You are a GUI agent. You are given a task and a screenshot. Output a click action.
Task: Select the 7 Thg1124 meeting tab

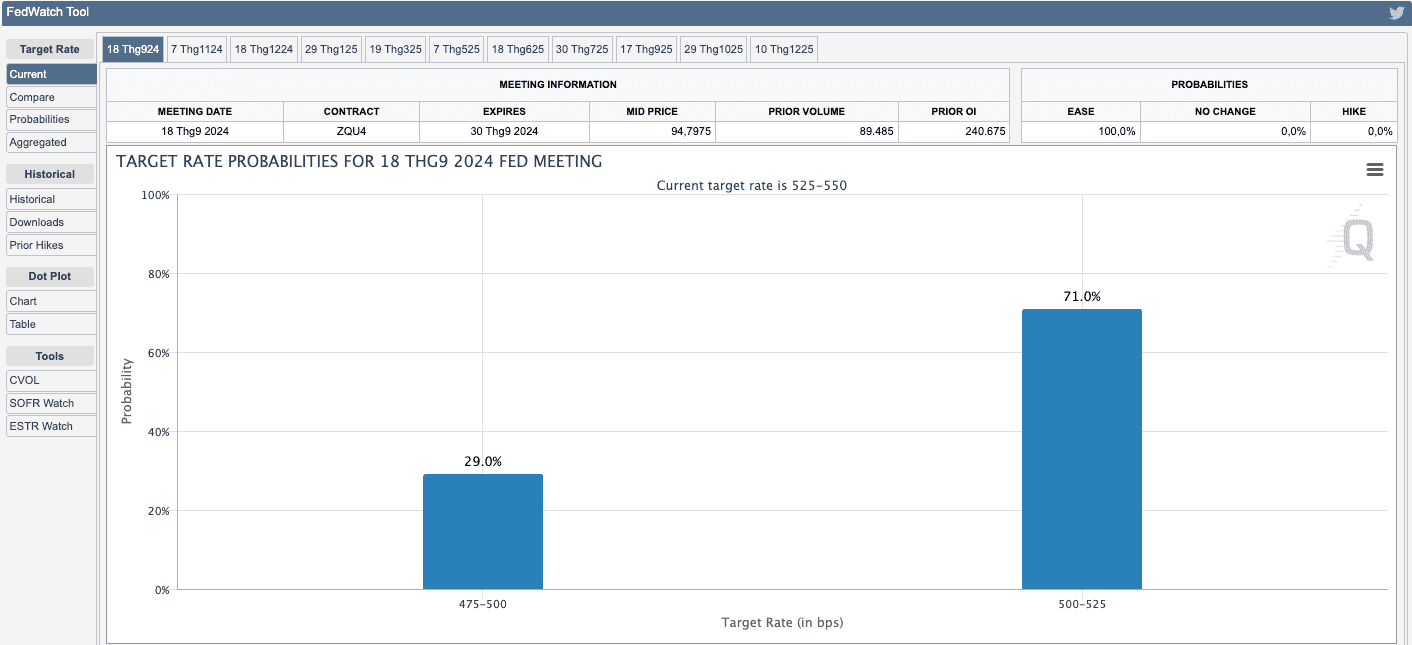[x=196, y=49]
